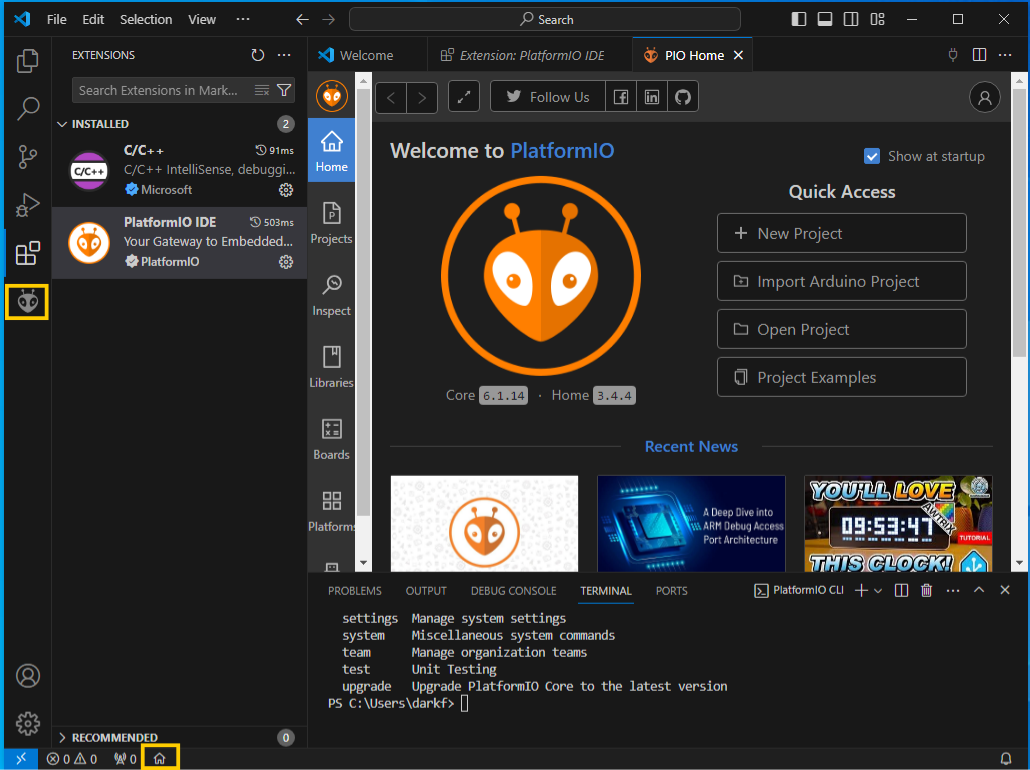Viewport: 1030px width, 770px height.
Task: Open Boards in PIO Home sidebar
Action: pyautogui.click(x=331, y=439)
